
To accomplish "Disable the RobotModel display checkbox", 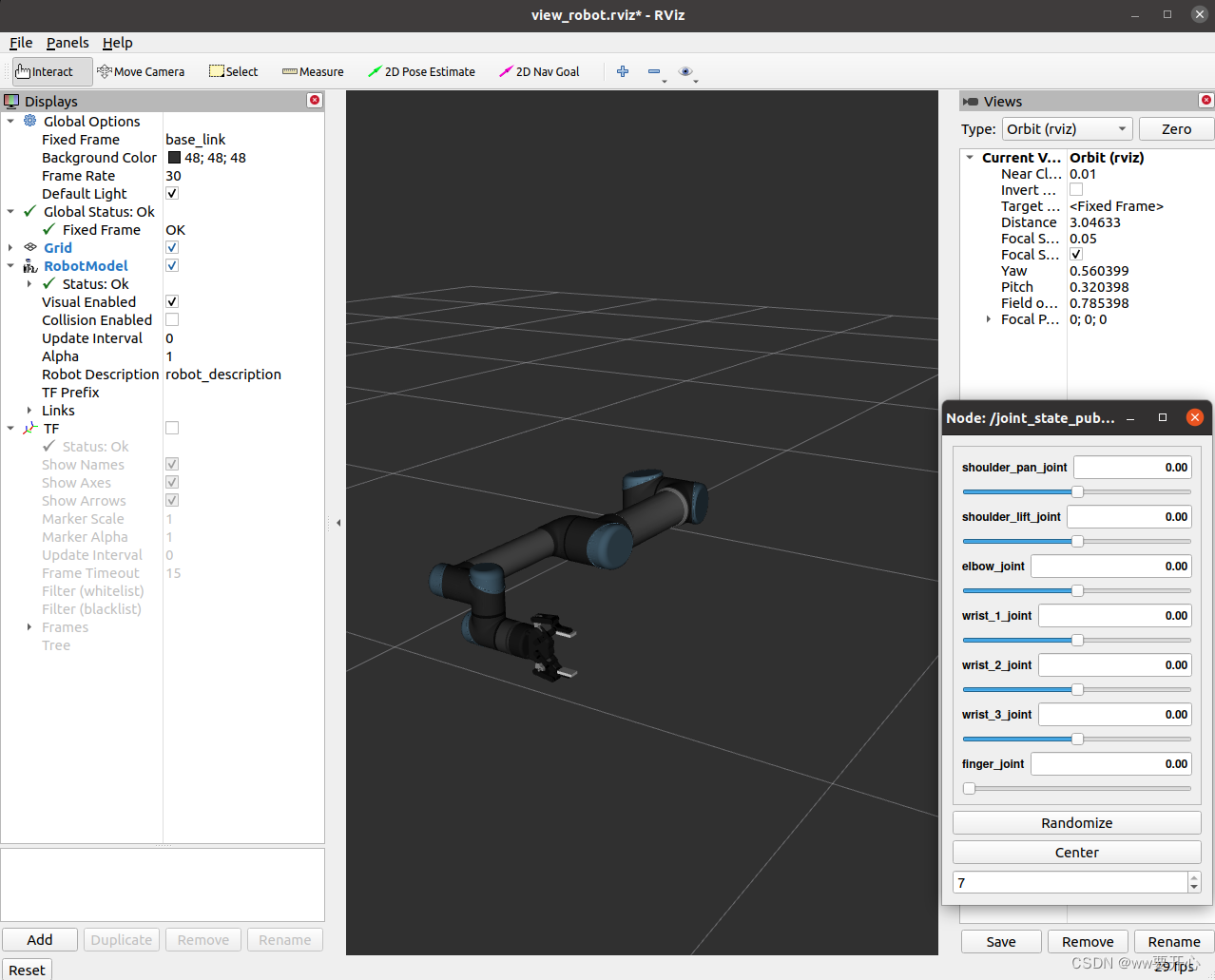I will coord(172,265).
